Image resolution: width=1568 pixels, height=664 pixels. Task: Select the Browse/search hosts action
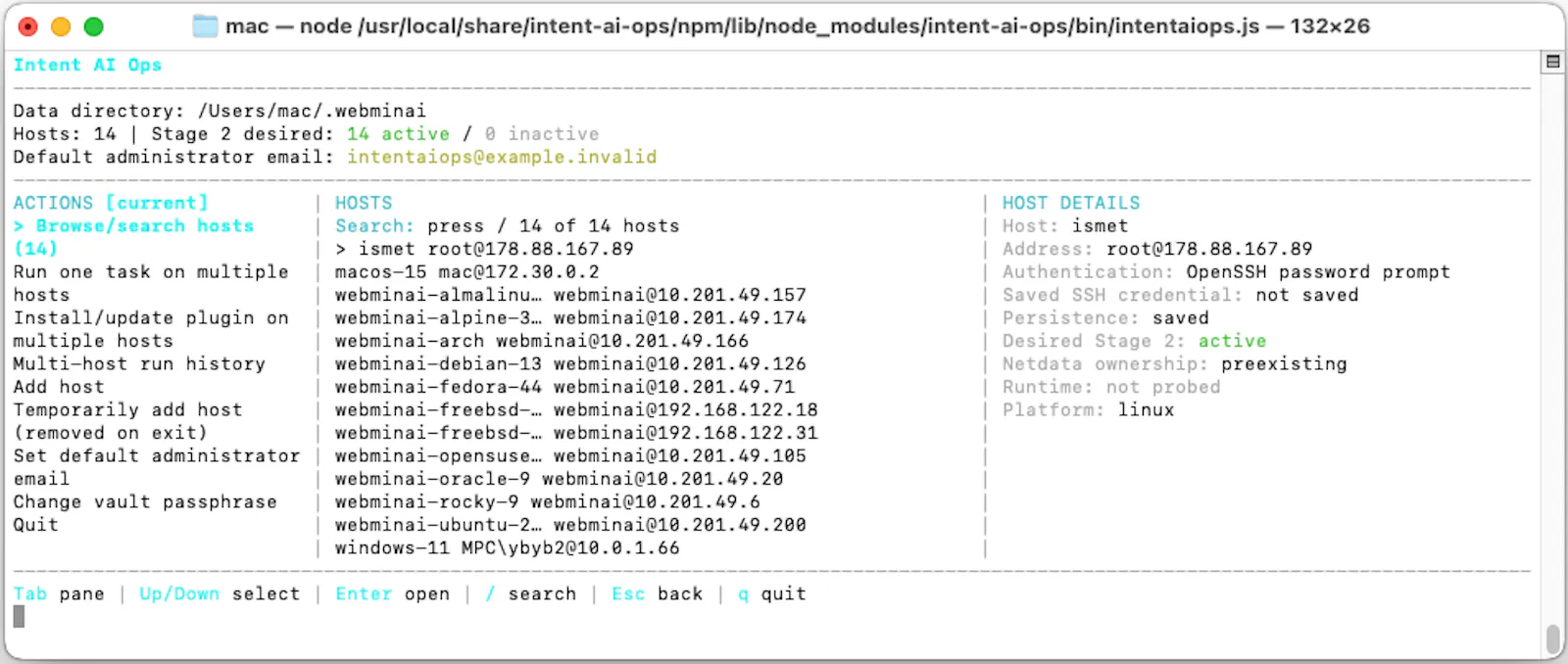tap(133, 237)
